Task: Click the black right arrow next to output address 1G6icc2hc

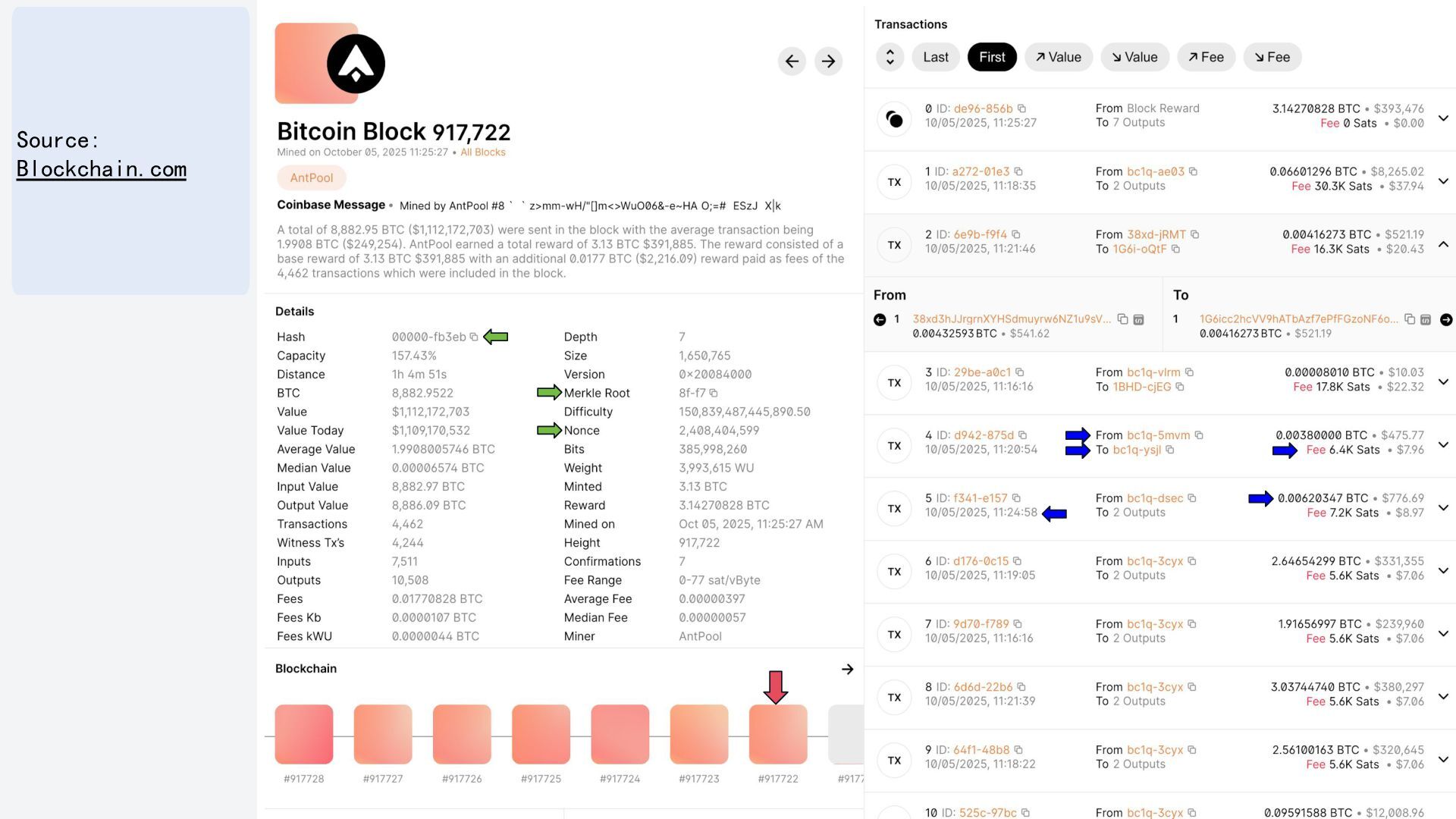Action: (1446, 319)
